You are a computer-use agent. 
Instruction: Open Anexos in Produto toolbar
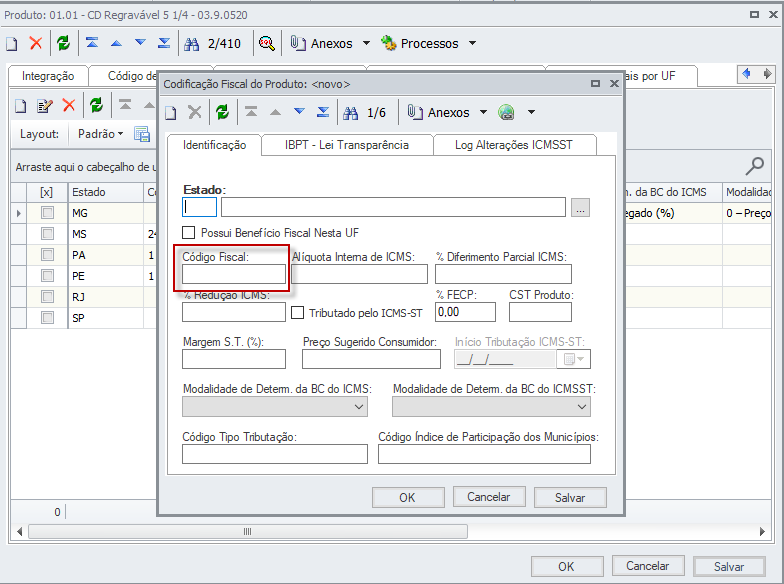(321, 44)
